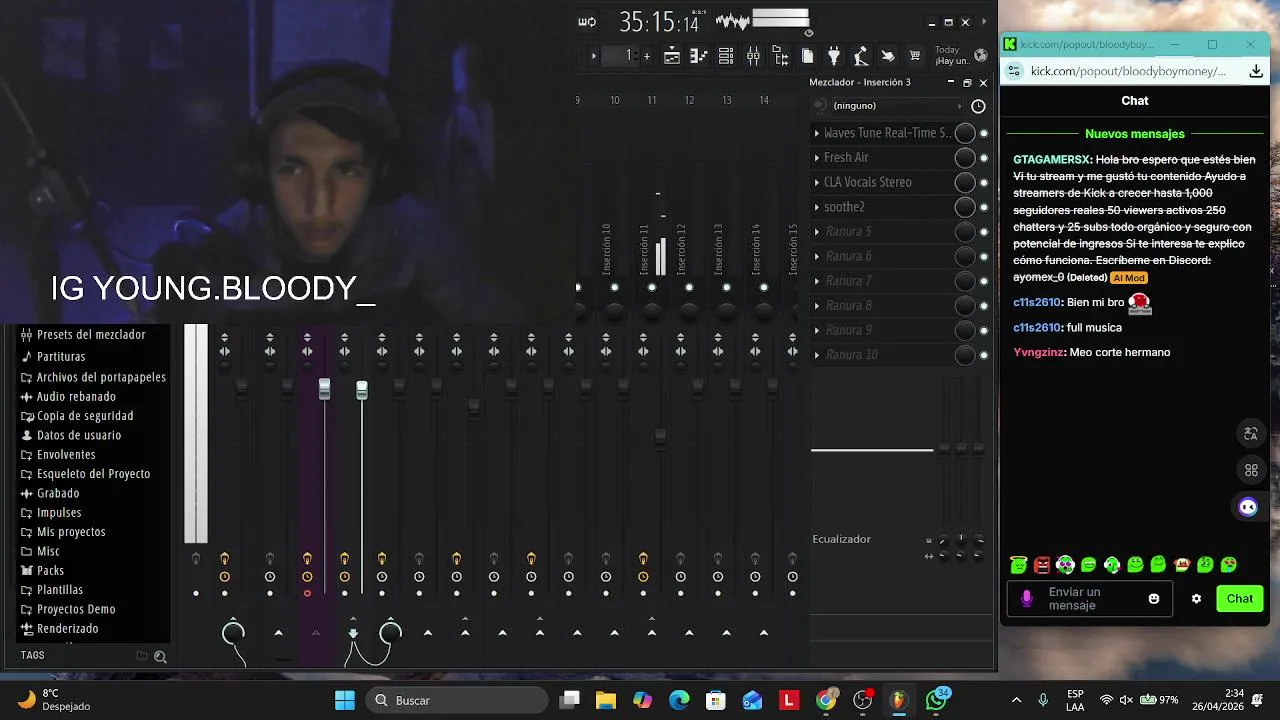Click the touch keyboard hand icon
Viewport: 1280px width, 720px height.
click(x=887, y=56)
